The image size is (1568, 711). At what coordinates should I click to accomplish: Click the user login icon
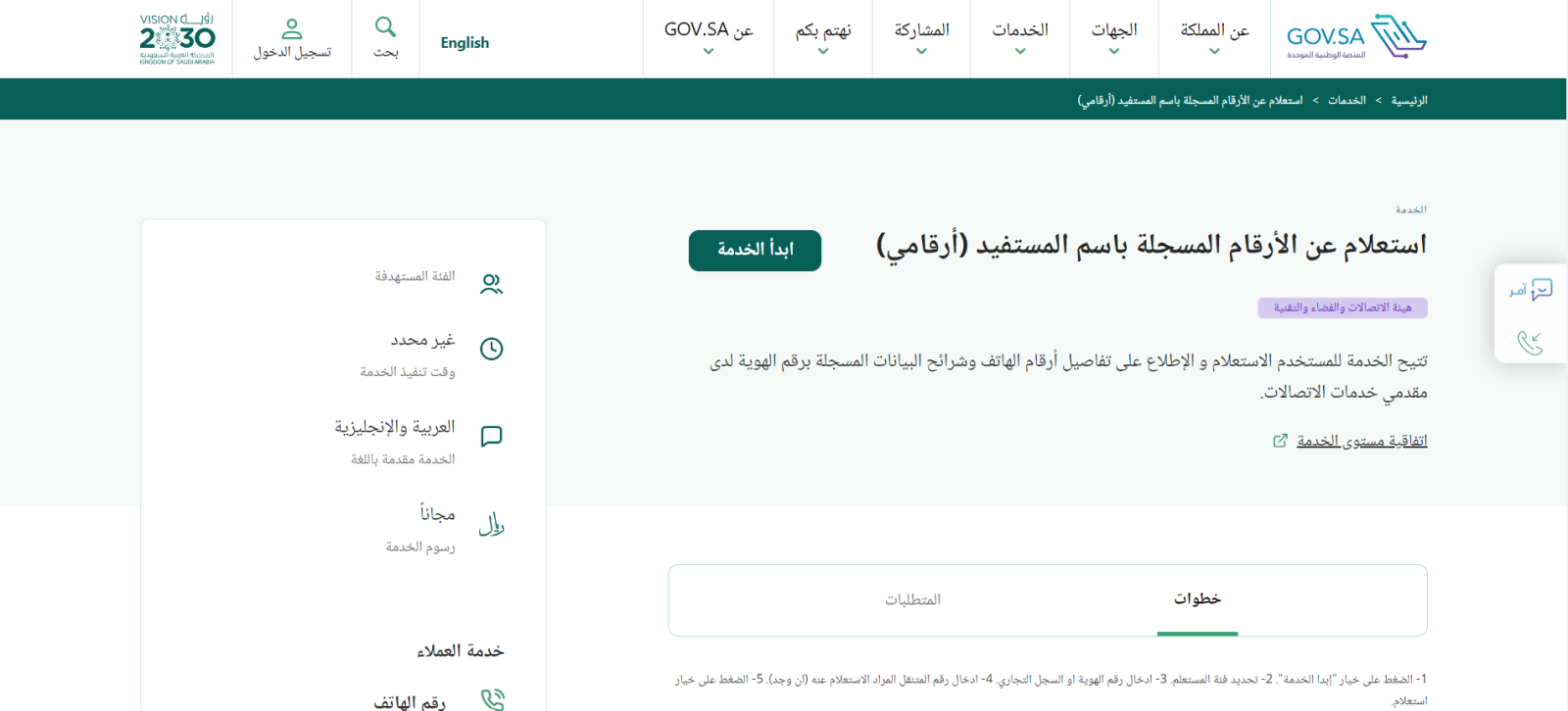pyautogui.click(x=292, y=29)
